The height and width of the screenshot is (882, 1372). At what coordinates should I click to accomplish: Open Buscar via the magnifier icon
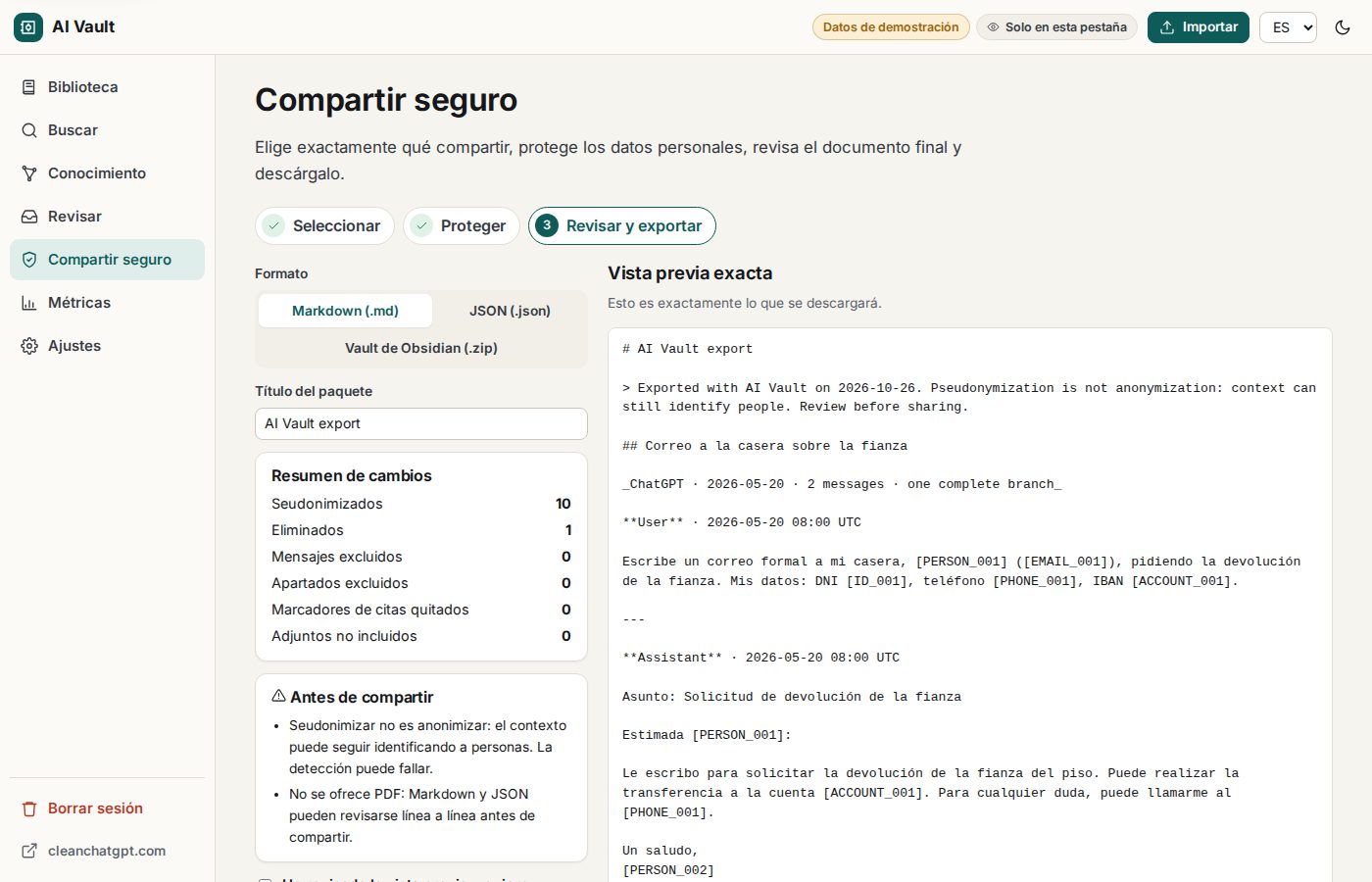(29, 130)
